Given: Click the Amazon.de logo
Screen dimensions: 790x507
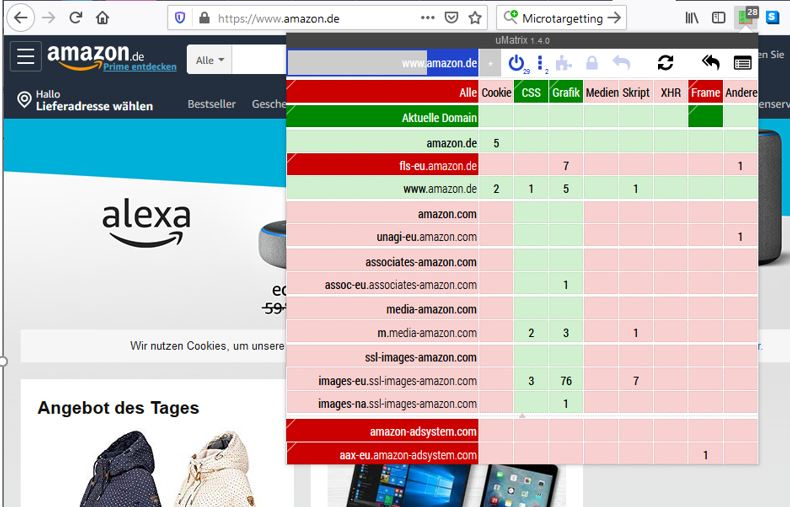Looking at the screenshot, I should click(96, 56).
